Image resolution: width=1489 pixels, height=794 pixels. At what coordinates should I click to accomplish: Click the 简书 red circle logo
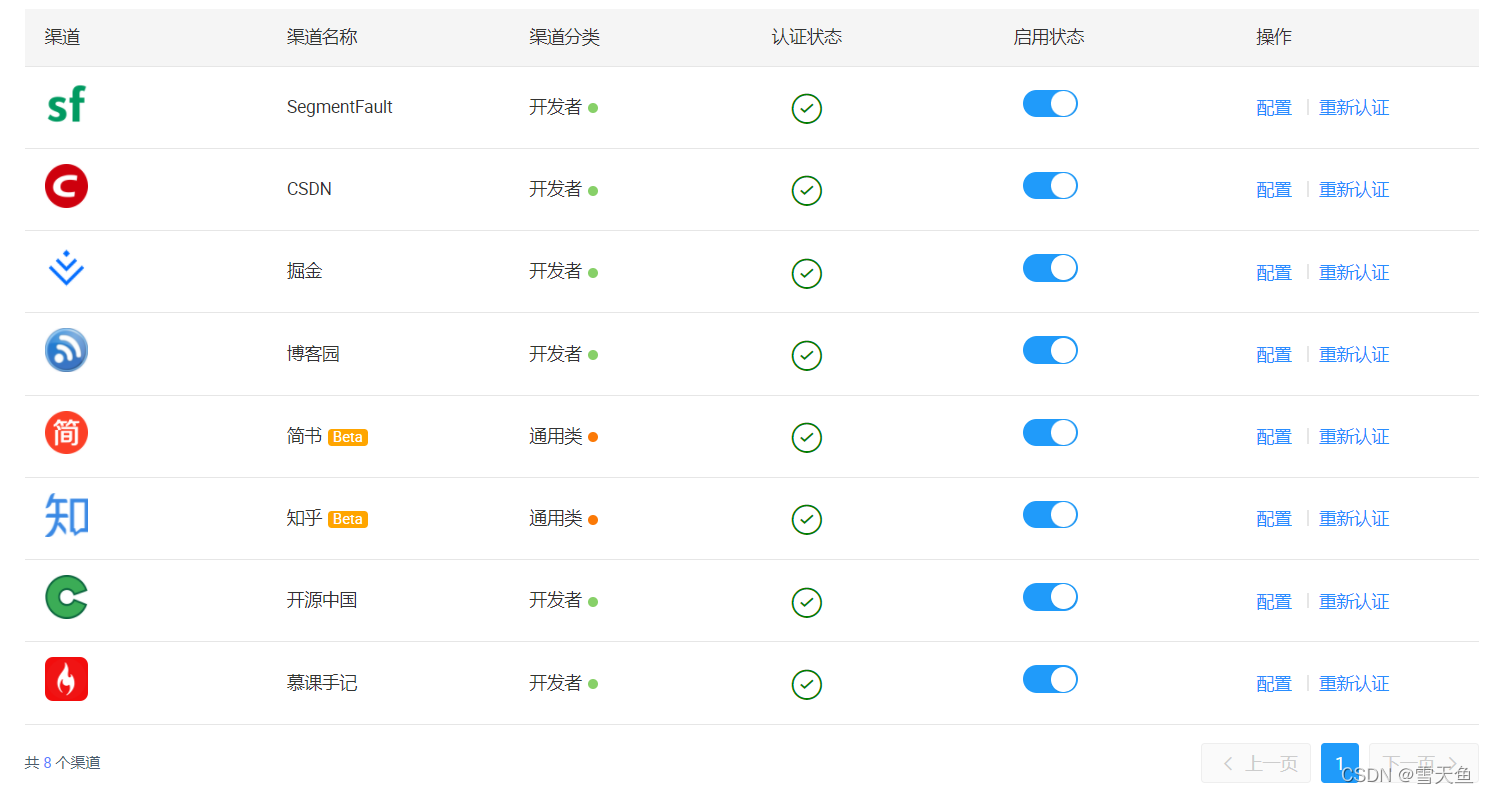pyautogui.click(x=66, y=433)
